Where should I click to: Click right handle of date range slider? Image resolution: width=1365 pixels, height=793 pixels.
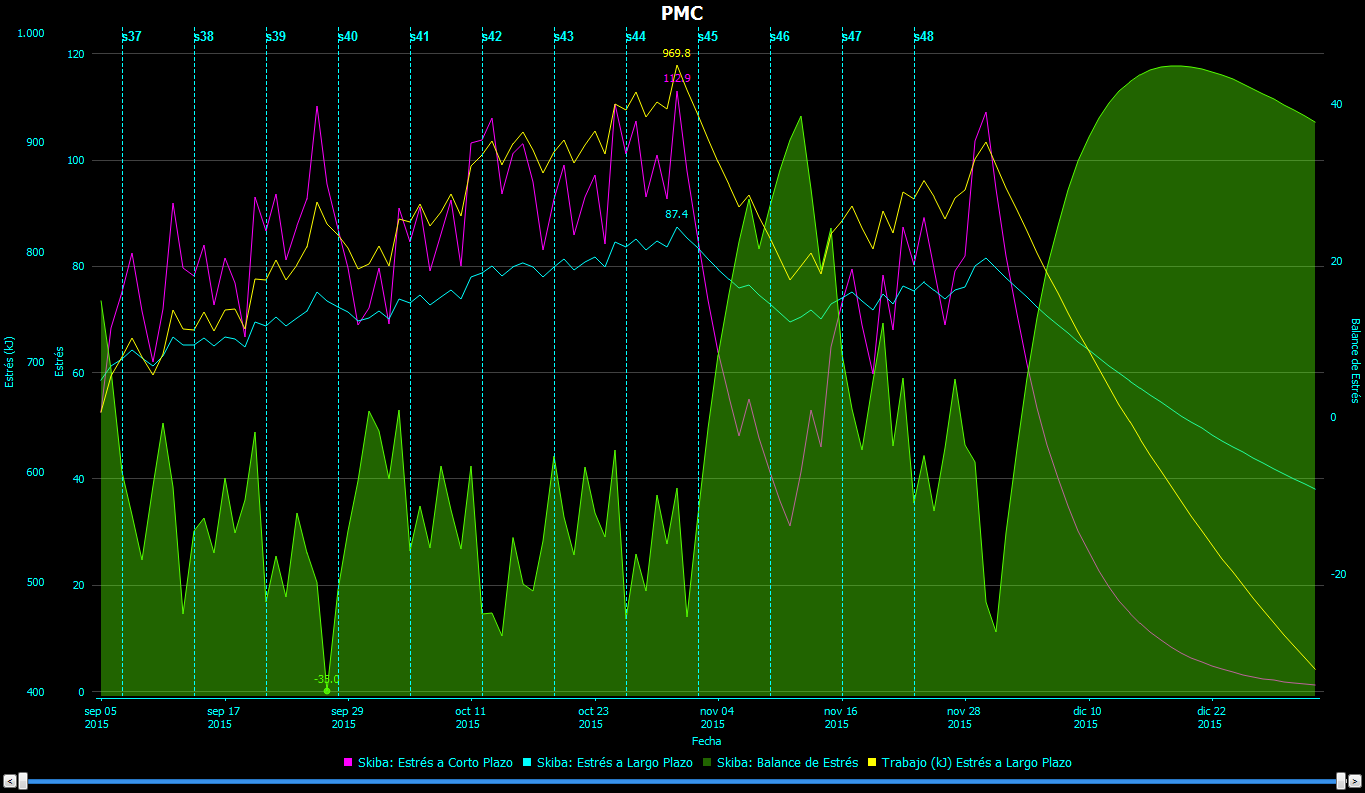(1341, 781)
